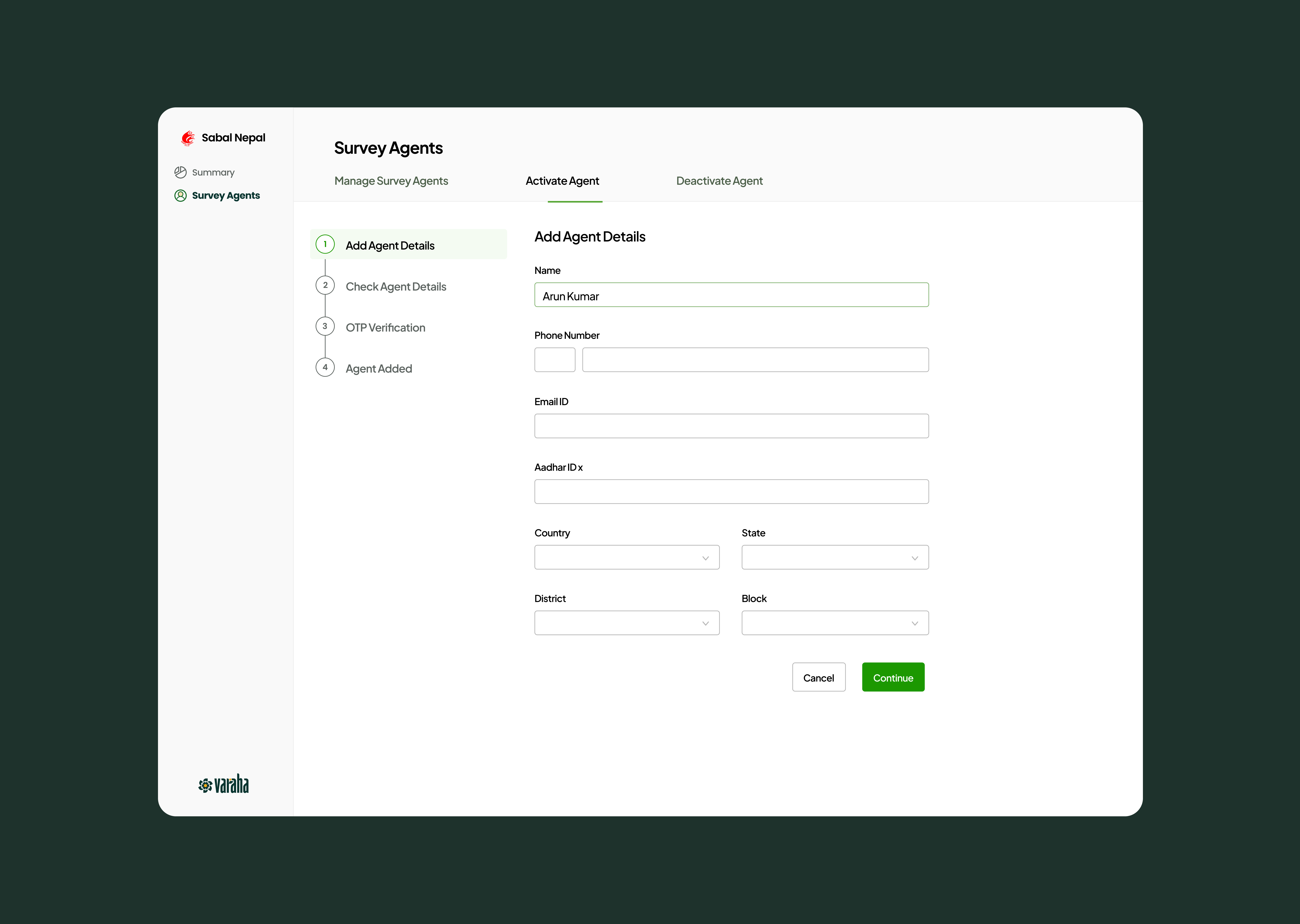Click the Summary pie chart icon
This screenshot has height=924, width=1300.
coord(180,172)
